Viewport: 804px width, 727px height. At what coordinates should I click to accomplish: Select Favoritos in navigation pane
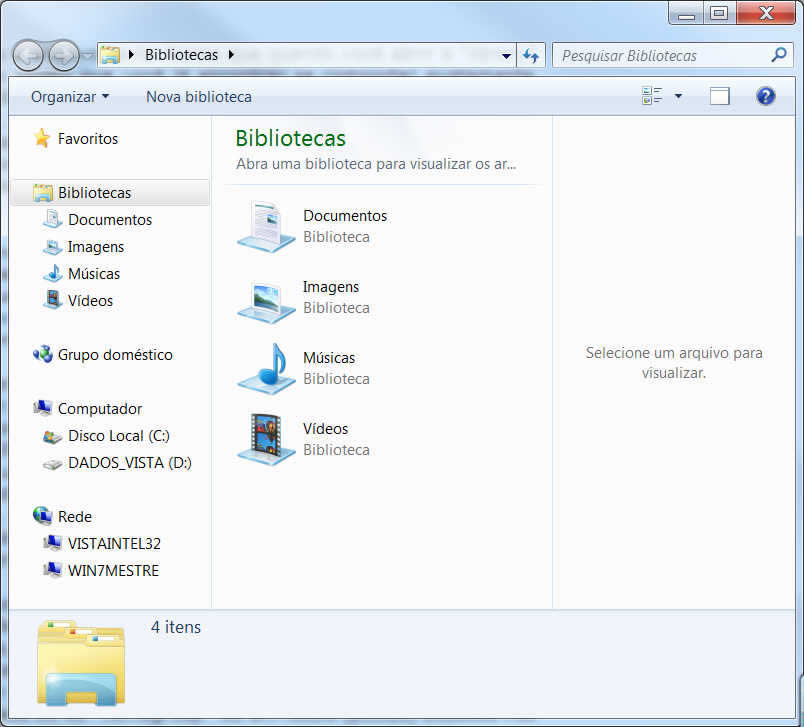pyautogui.click(x=87, y=139)
